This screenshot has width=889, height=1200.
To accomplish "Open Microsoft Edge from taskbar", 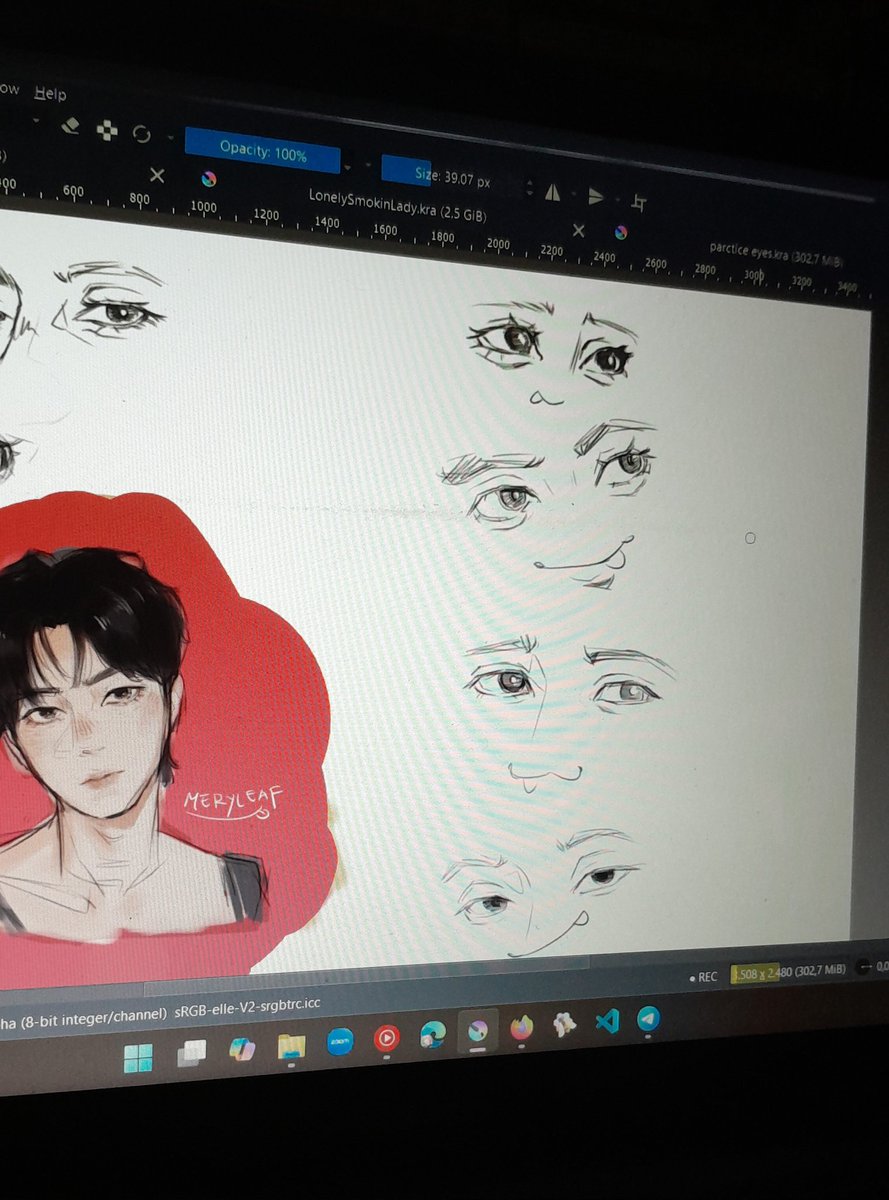I will tap(432, 1034).
